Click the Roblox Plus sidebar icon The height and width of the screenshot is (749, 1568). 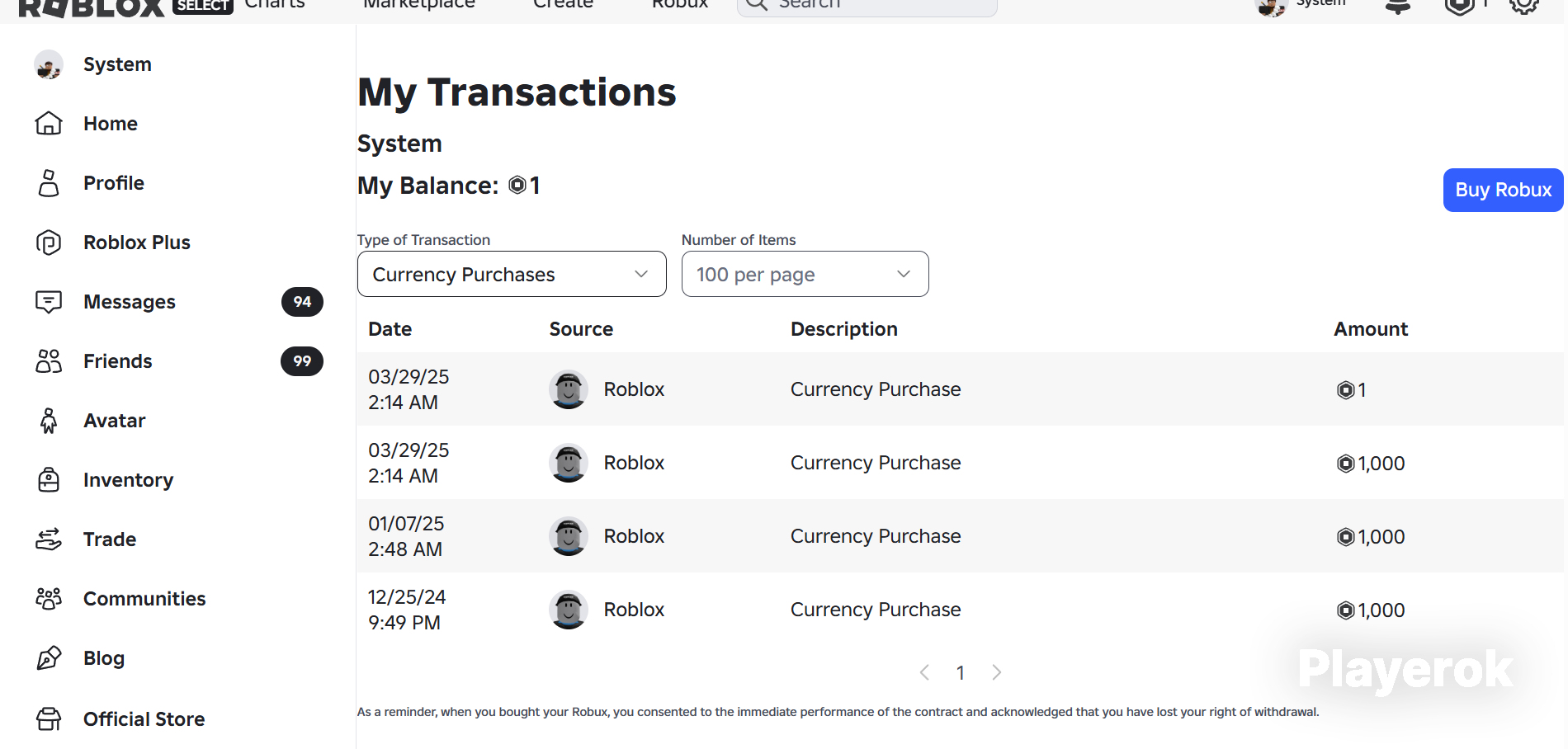coord(49,243)
